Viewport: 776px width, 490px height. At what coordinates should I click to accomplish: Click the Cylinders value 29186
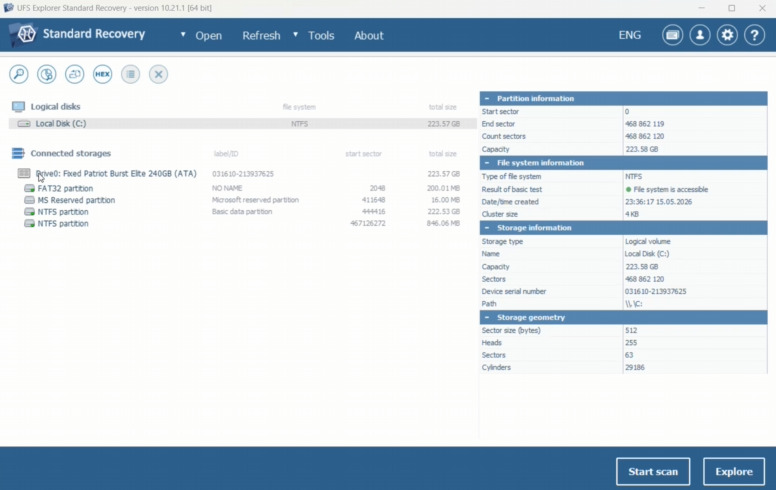click(634, 368)
